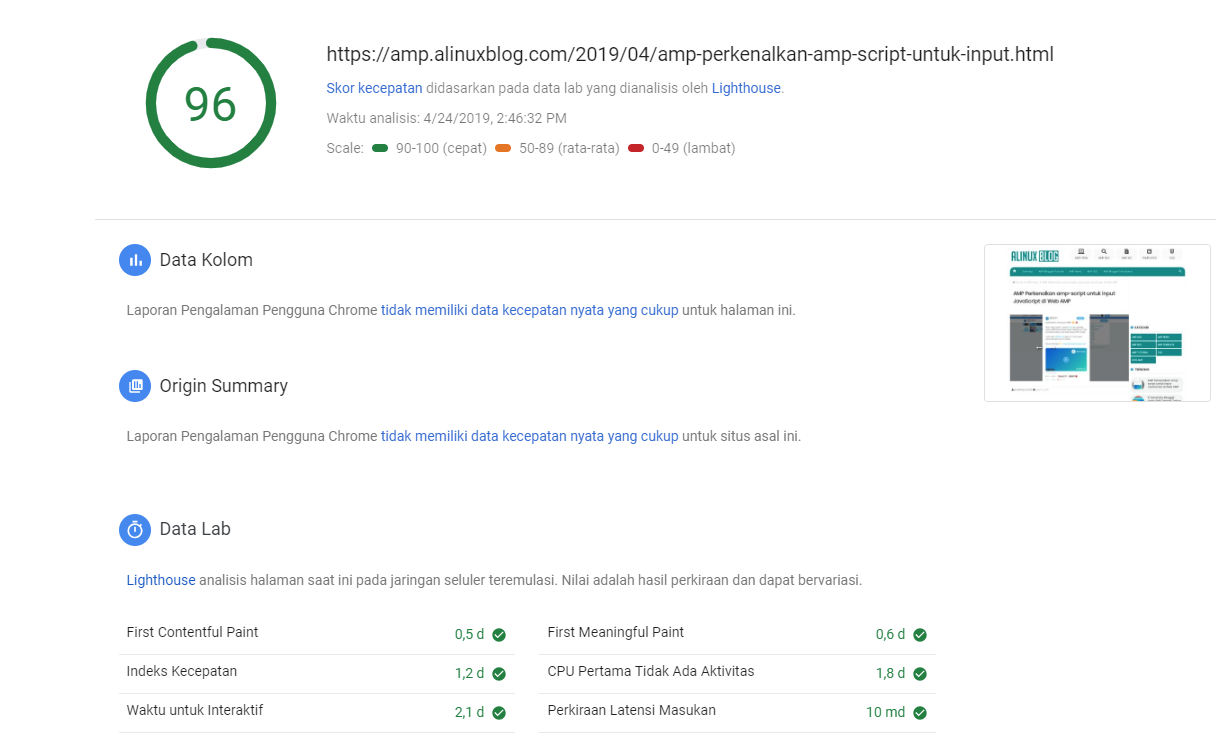Click the CPU Pertama Tidak Ada Aktivitas label
Screen dimensions: 1216x734
651,671
